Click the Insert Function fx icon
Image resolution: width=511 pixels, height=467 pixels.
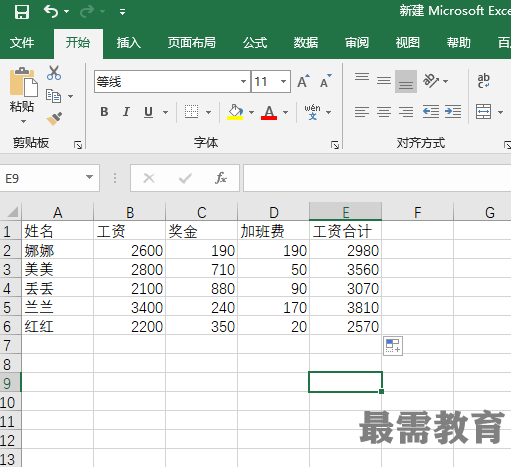[x=221, y=178]
